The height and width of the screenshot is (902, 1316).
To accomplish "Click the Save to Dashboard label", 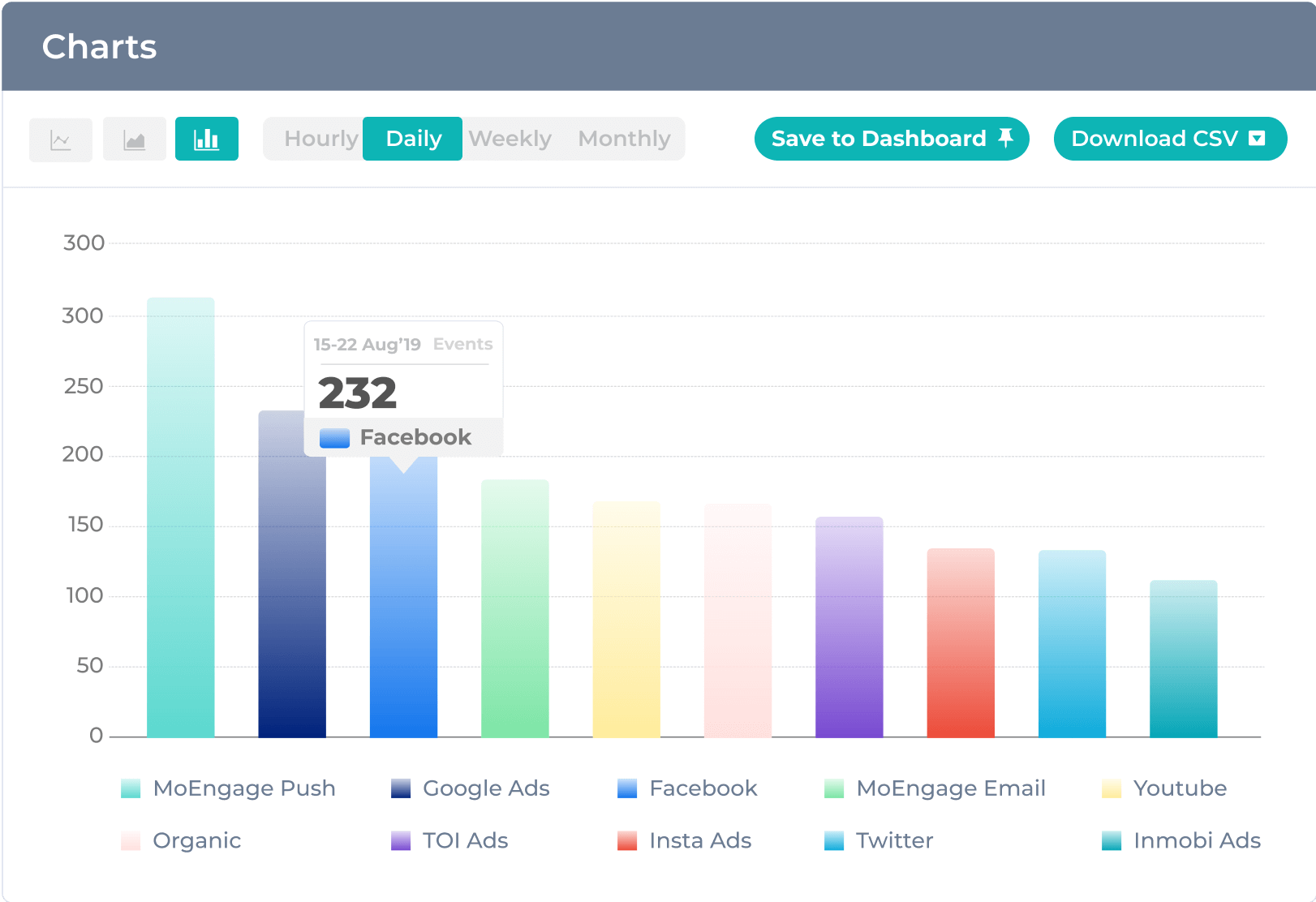I will 879,139.
